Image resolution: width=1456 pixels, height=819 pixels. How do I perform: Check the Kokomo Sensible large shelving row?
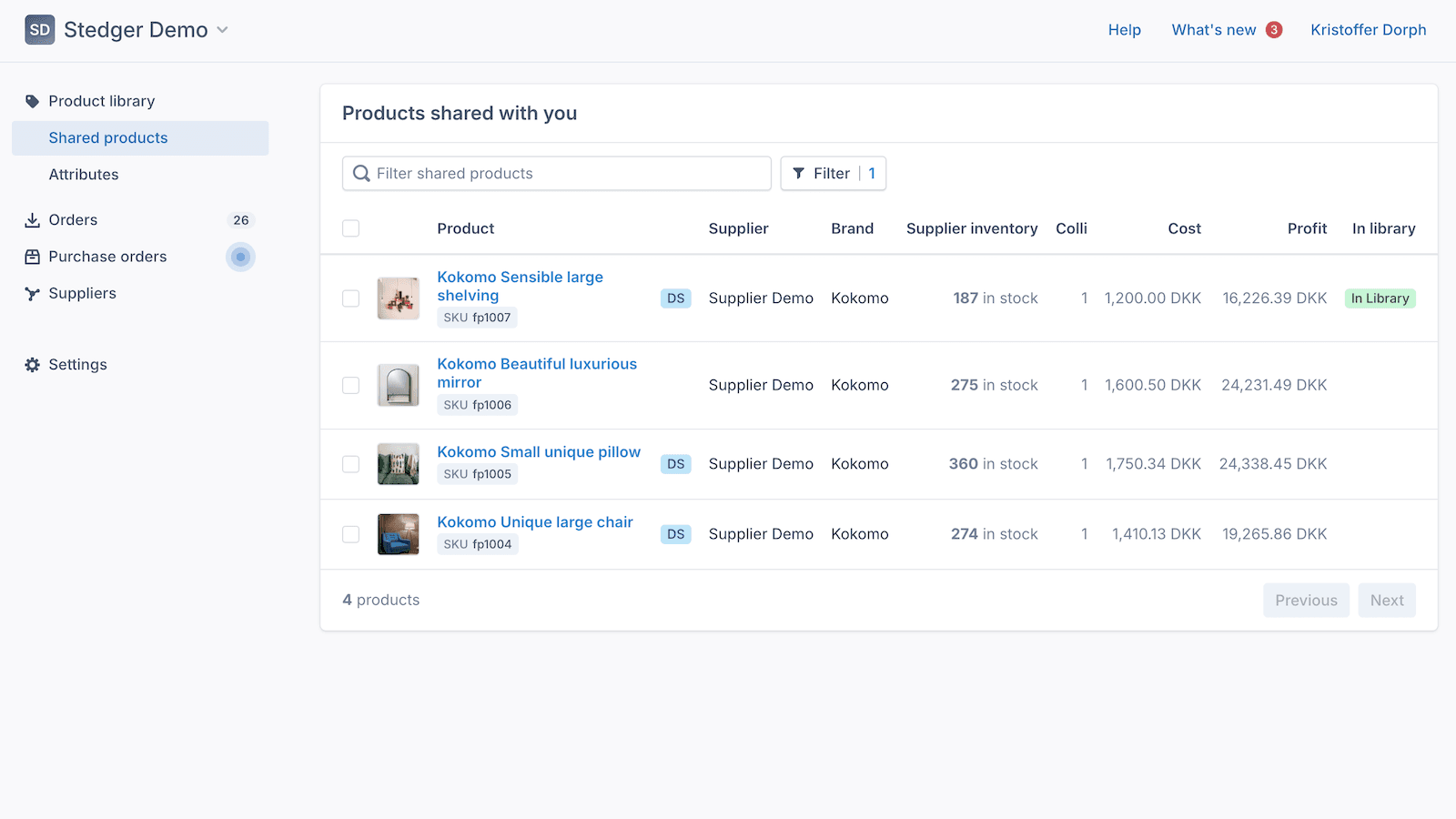click(x=350, y=298)
